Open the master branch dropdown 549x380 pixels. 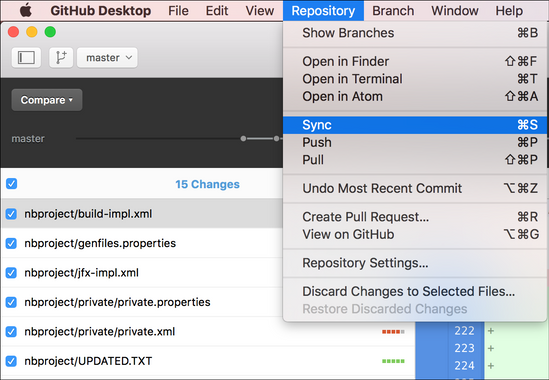pyautogui.click(x=107, y=57)
